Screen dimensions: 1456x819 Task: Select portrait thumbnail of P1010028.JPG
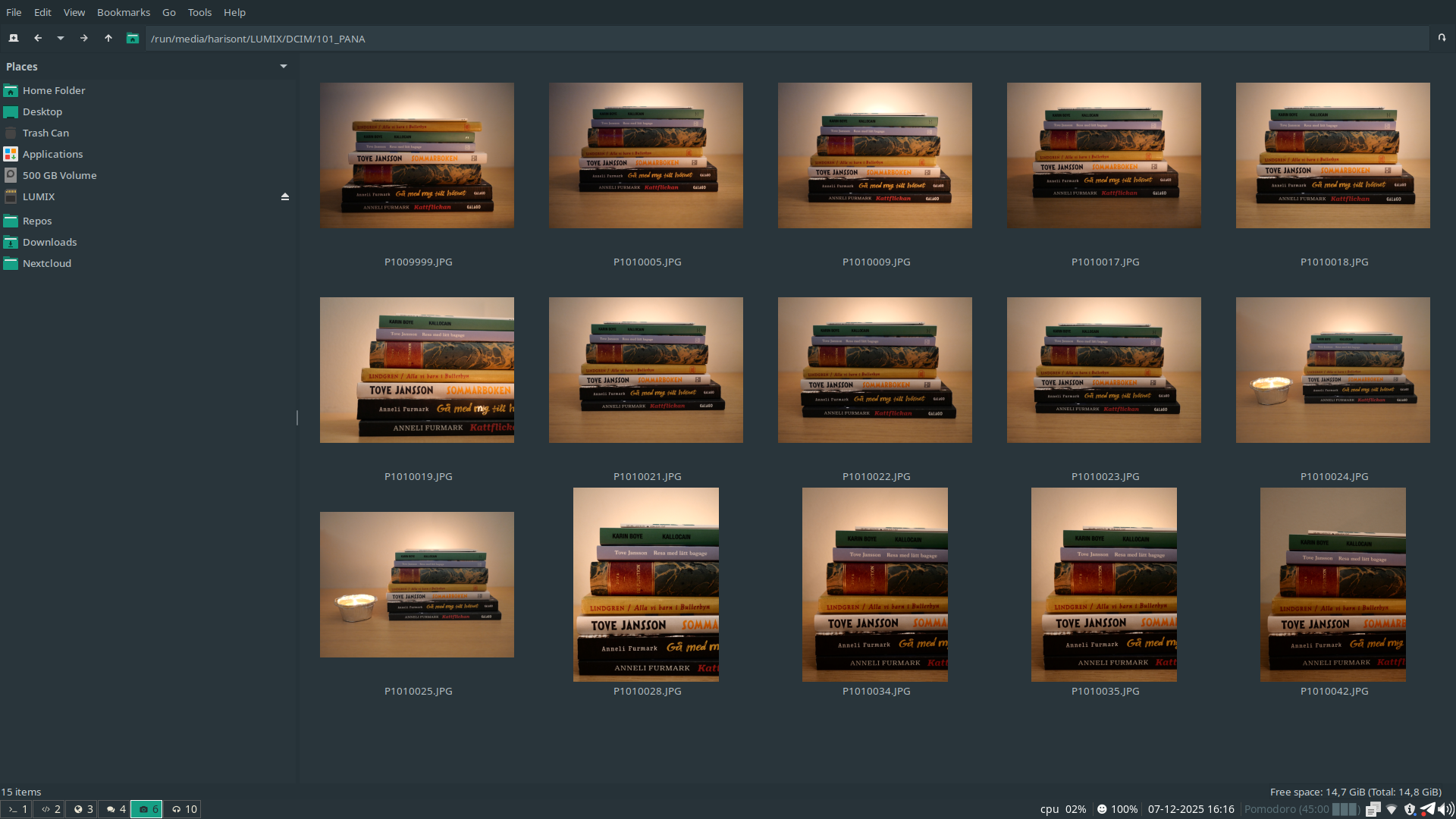pos(646,585)
